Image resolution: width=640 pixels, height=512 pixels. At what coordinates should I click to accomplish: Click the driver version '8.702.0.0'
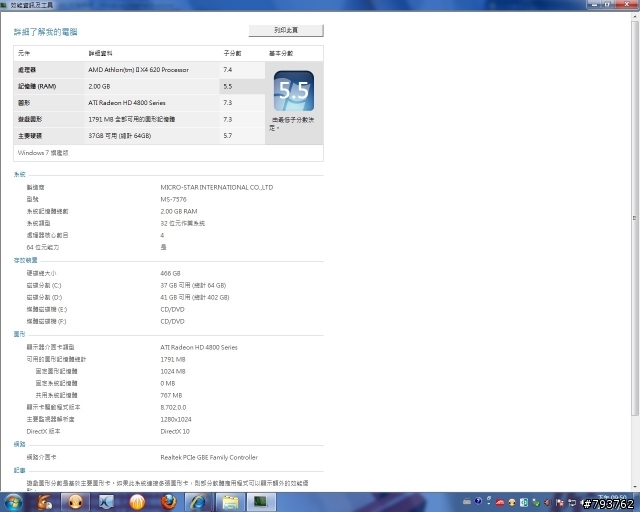tap(173, 407)
